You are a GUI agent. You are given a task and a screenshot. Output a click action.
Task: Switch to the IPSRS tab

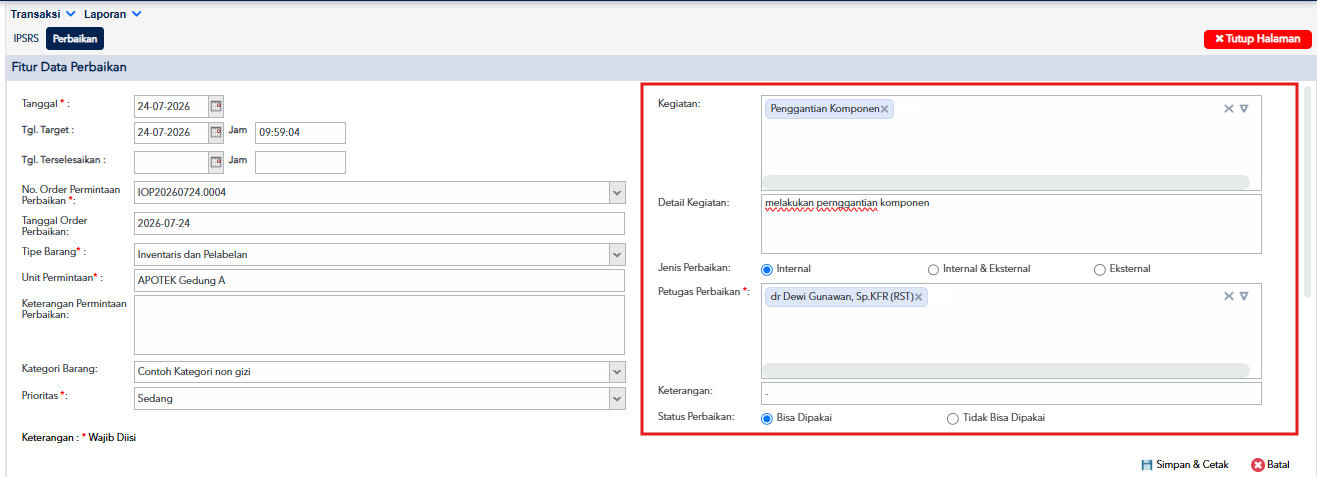26,38
